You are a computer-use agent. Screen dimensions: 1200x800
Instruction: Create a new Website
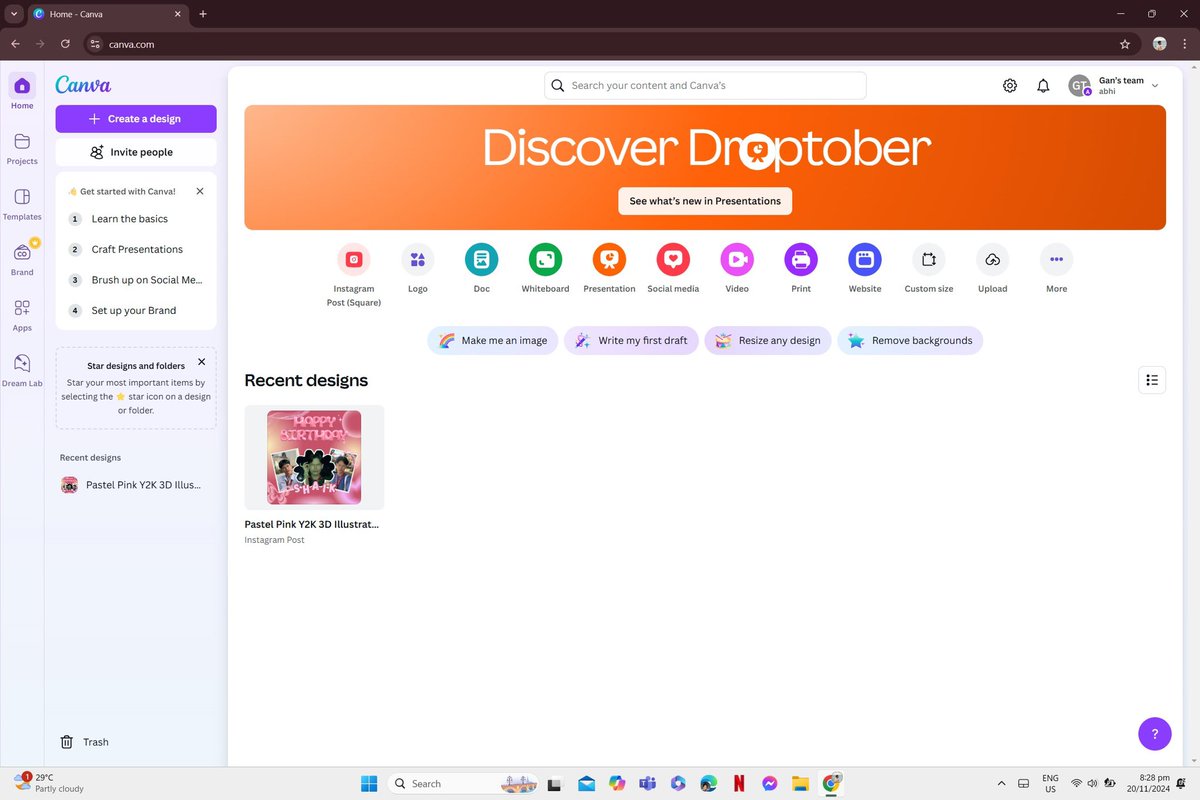click(x=865, y=259)
